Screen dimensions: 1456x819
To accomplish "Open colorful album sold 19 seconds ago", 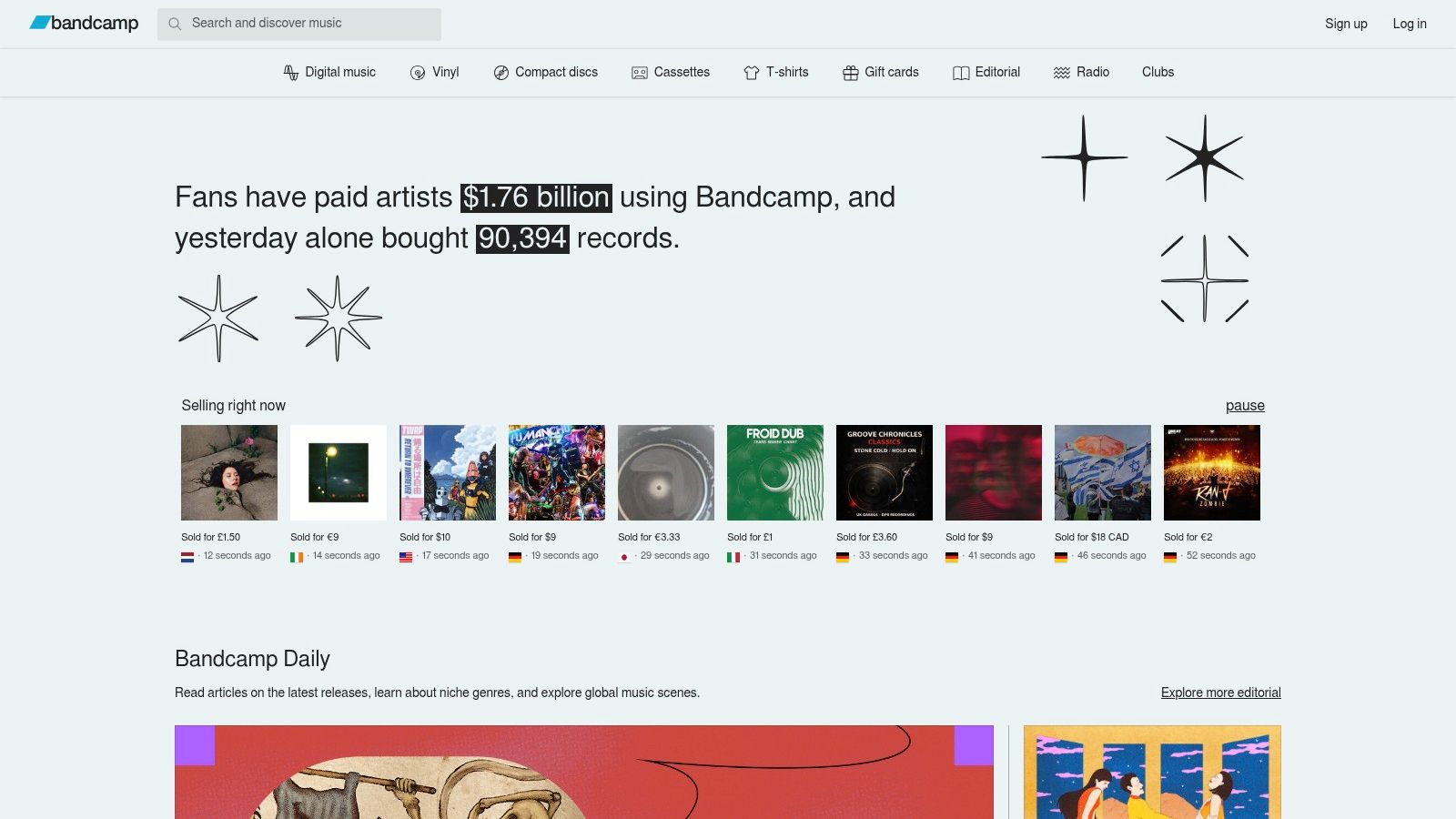I will pos(557,472).
